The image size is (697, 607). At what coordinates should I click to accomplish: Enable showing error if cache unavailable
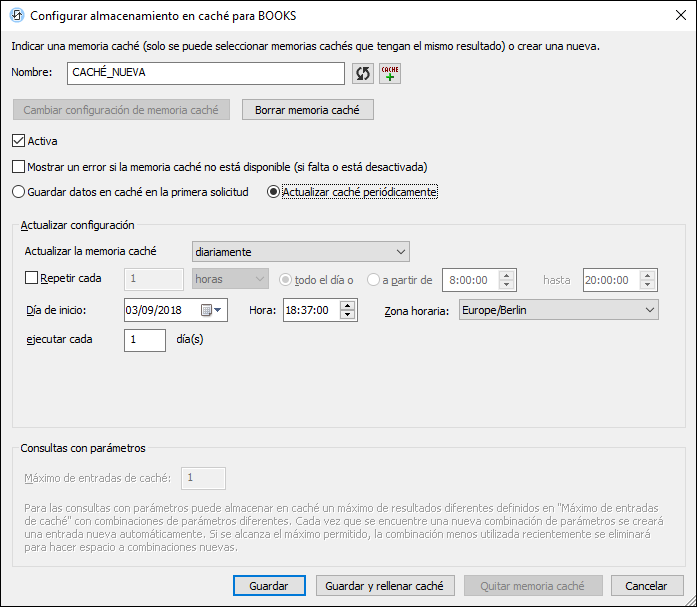[x=19, y=166]
